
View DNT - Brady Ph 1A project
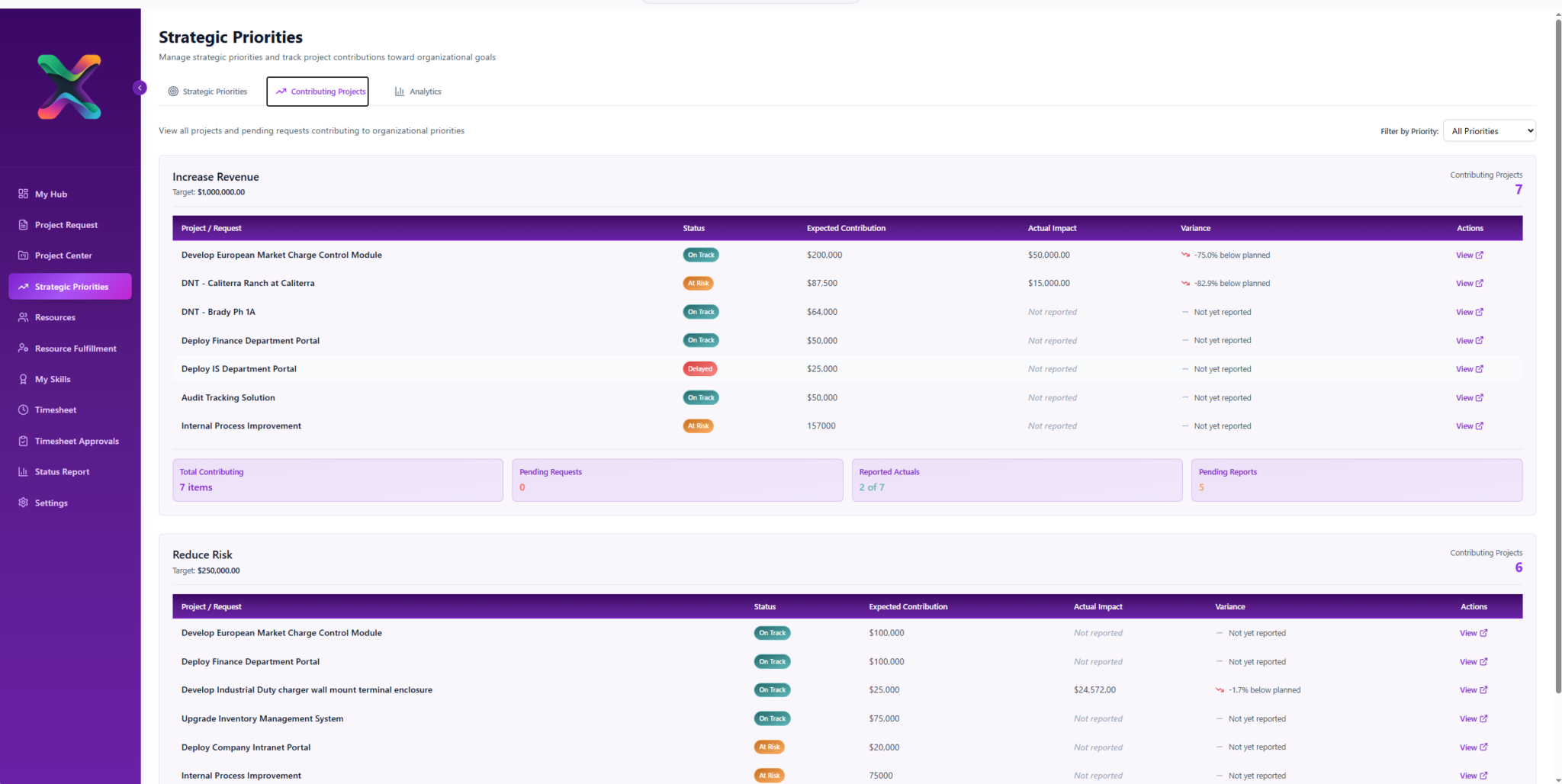click(x=1469, y=312)
